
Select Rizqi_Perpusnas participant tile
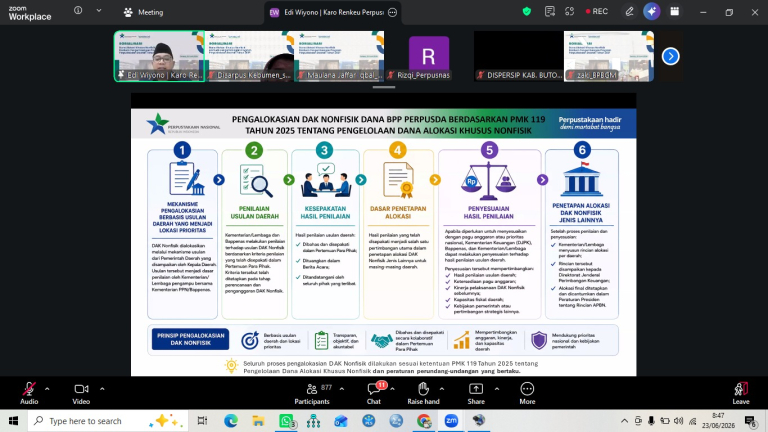(x=429, y=56)
